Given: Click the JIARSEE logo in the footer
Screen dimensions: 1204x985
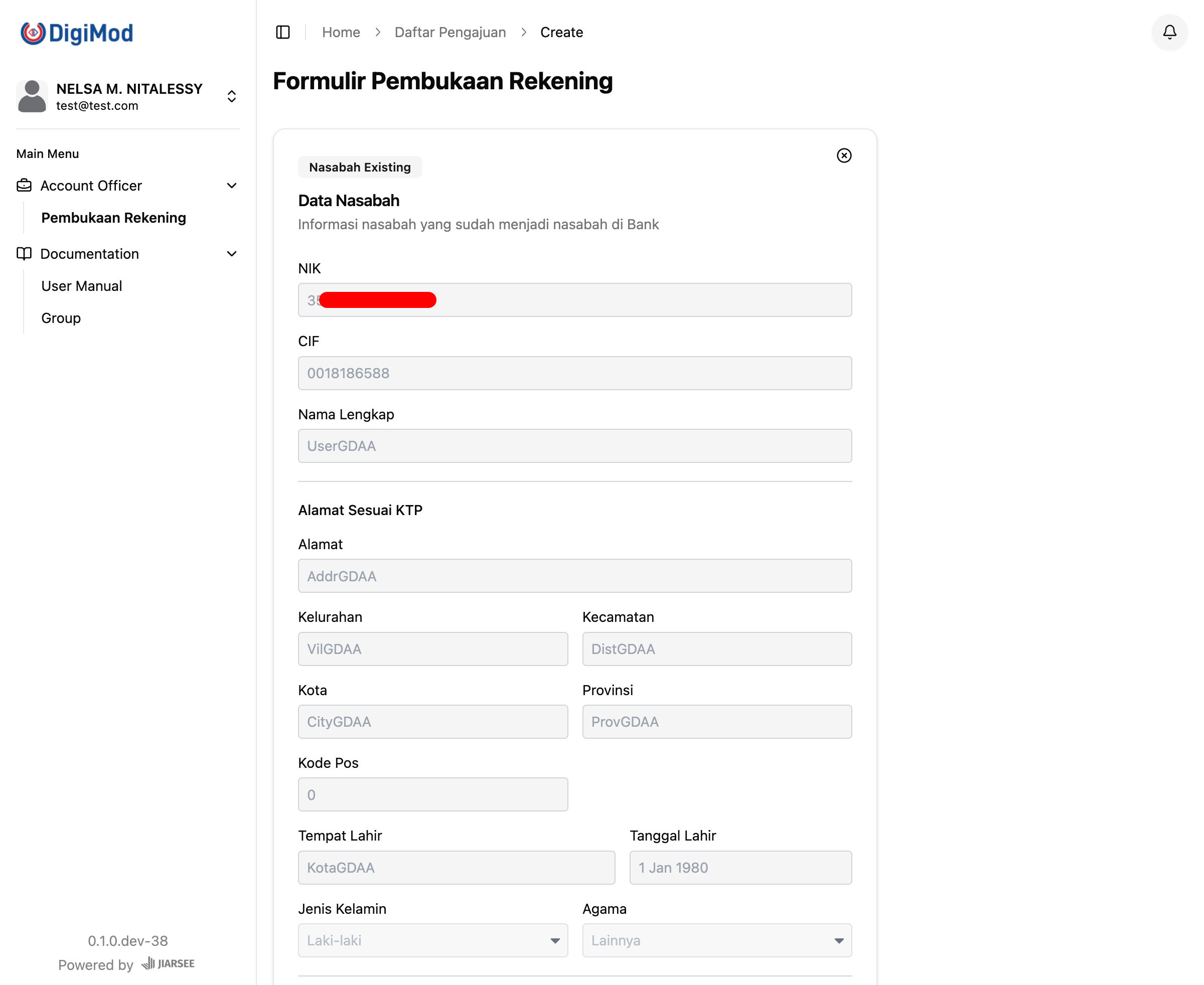Looking at the screenshot, I should [x=168, y=963].
